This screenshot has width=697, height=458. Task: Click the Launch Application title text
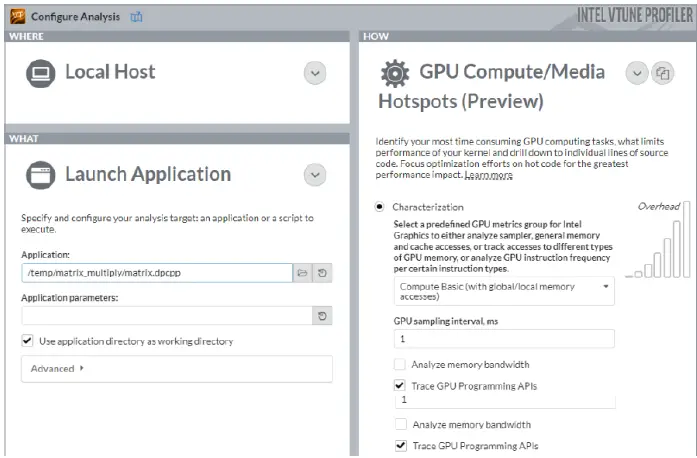148,174
